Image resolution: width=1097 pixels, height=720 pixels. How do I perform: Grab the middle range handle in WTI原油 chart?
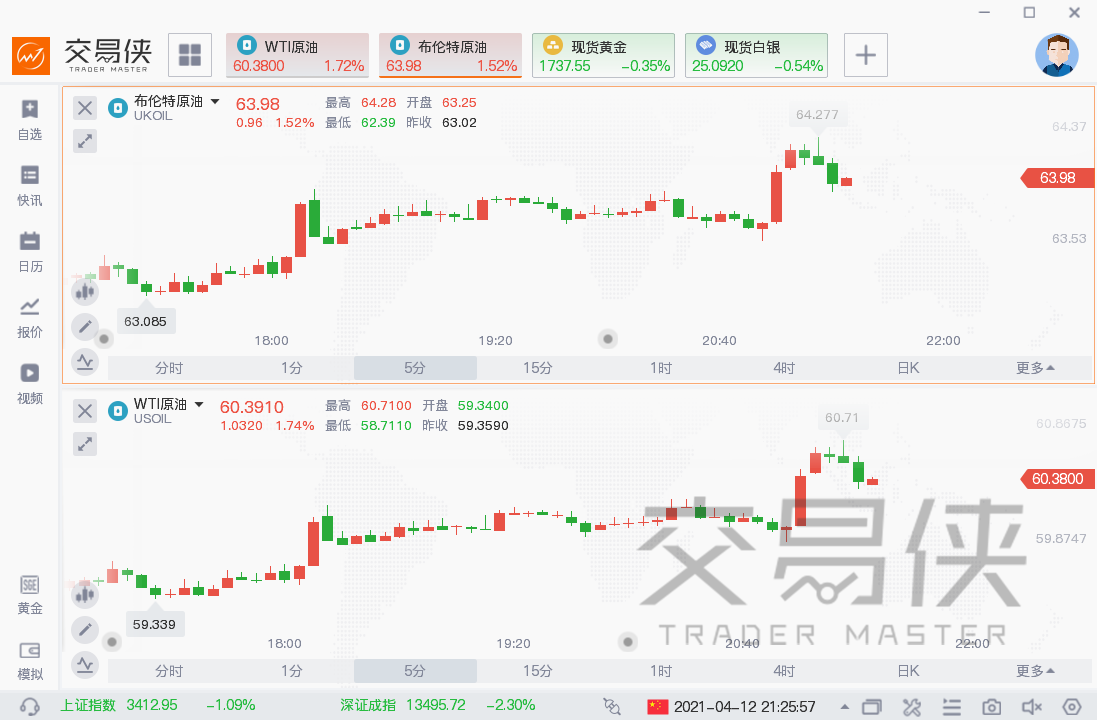pyautogui.click(x=628, y=642)
